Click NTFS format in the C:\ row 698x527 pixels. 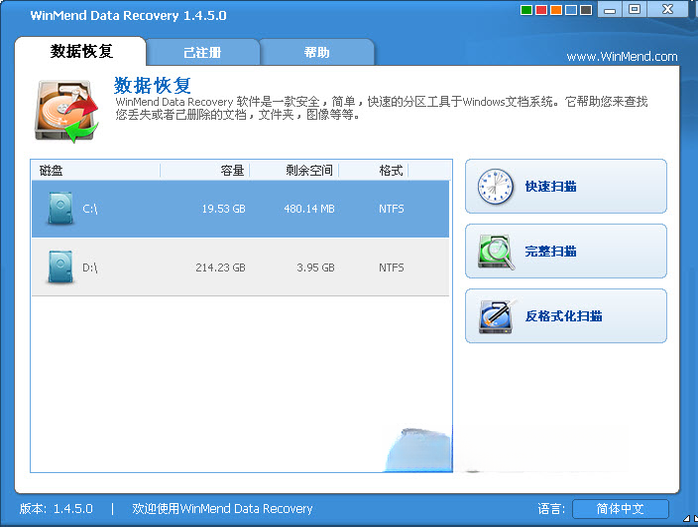[x=391, y=209]
